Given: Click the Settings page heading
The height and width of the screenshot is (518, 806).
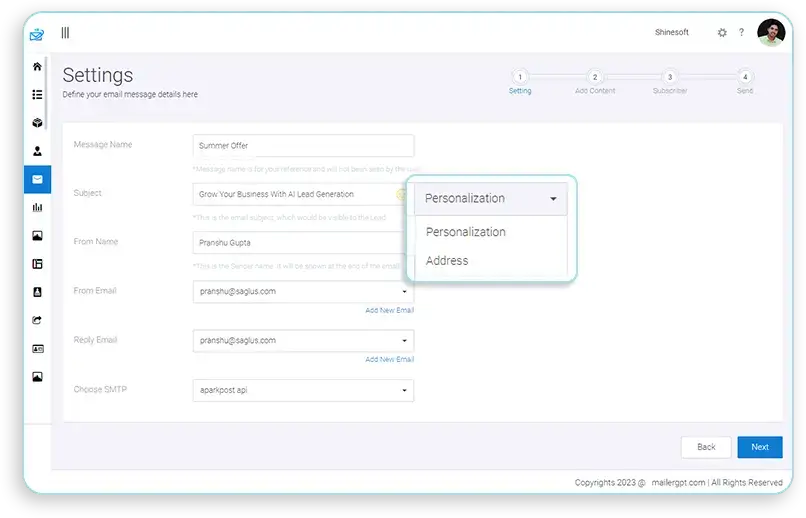Looking at the screenshot, I should (98, 75).
